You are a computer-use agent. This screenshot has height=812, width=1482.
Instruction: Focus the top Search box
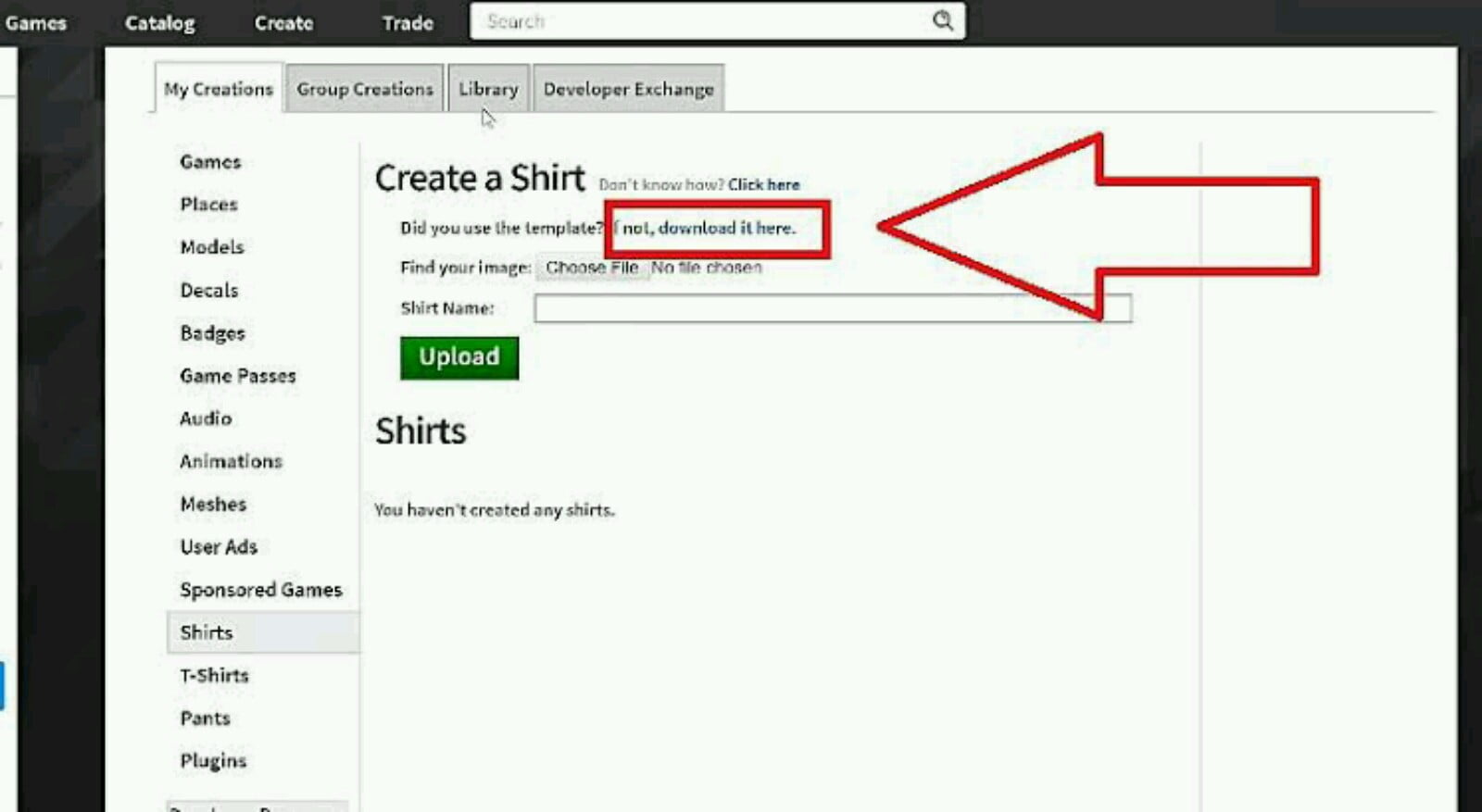704,21
